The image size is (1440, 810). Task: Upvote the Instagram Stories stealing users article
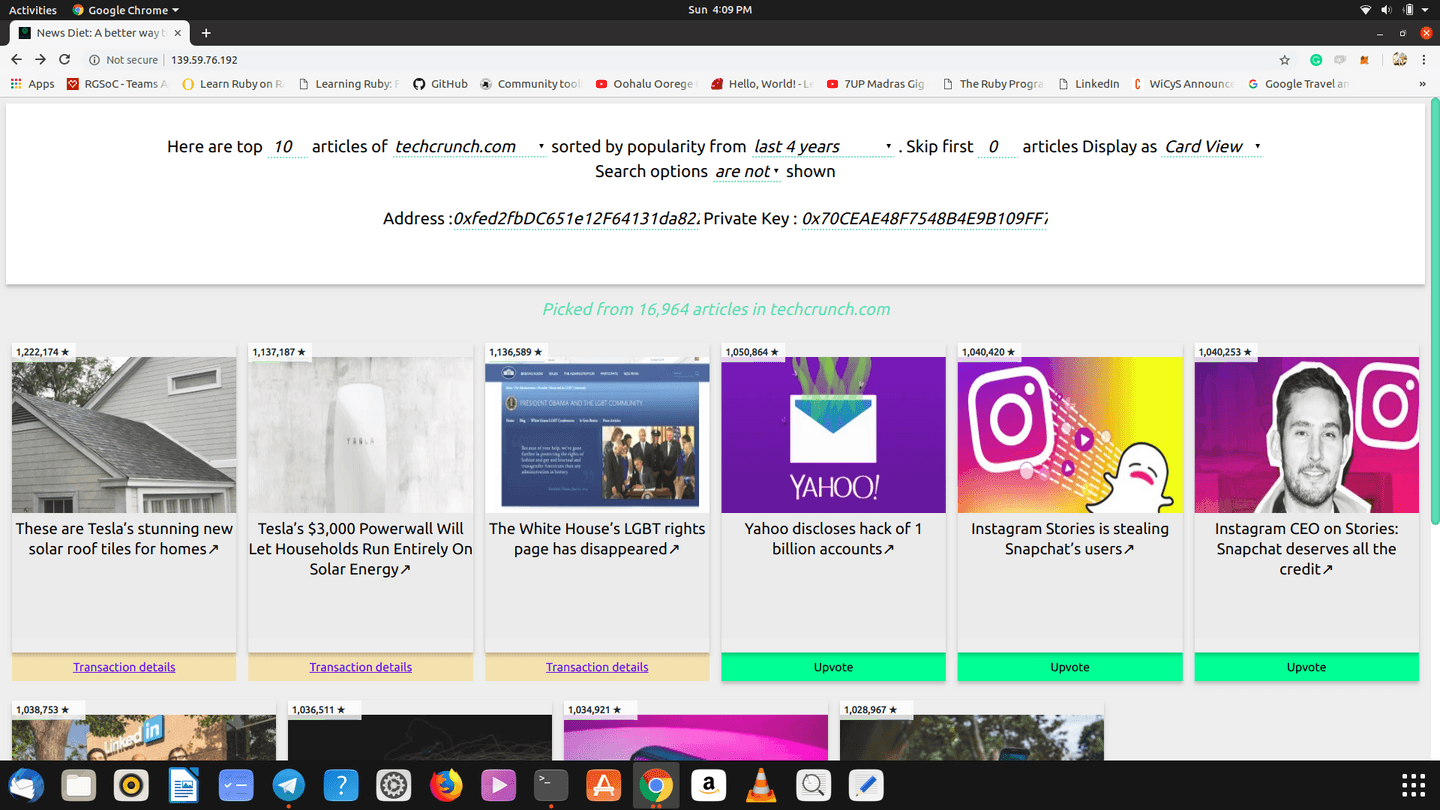(1070, 667)
